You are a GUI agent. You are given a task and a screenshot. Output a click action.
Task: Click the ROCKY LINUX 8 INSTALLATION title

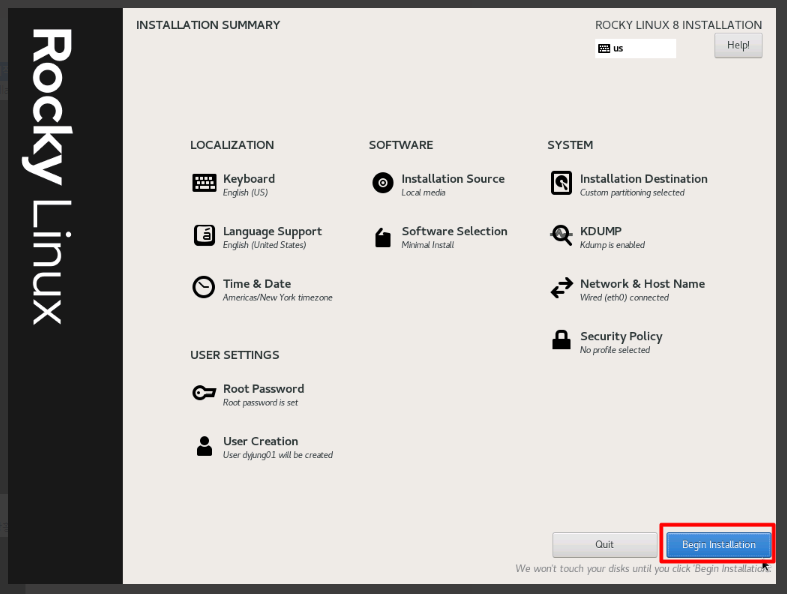pos(679,25)
